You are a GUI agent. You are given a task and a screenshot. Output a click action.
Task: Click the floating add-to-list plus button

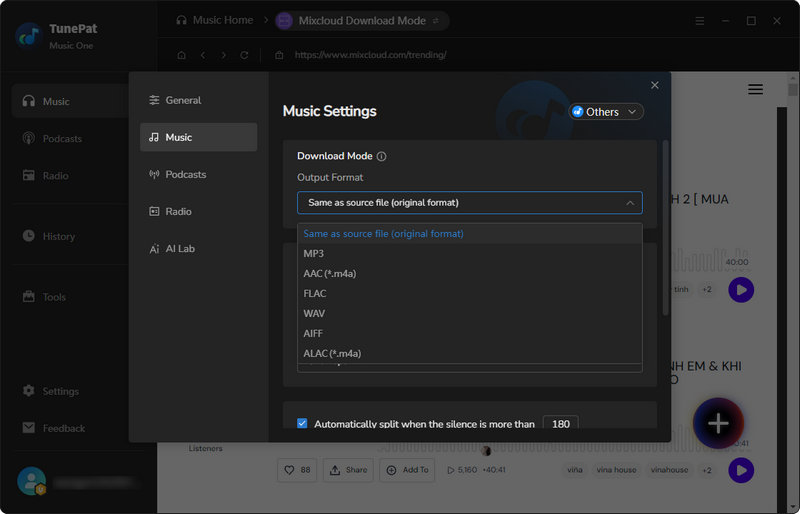pyautogui.click(x=718, y=423)
